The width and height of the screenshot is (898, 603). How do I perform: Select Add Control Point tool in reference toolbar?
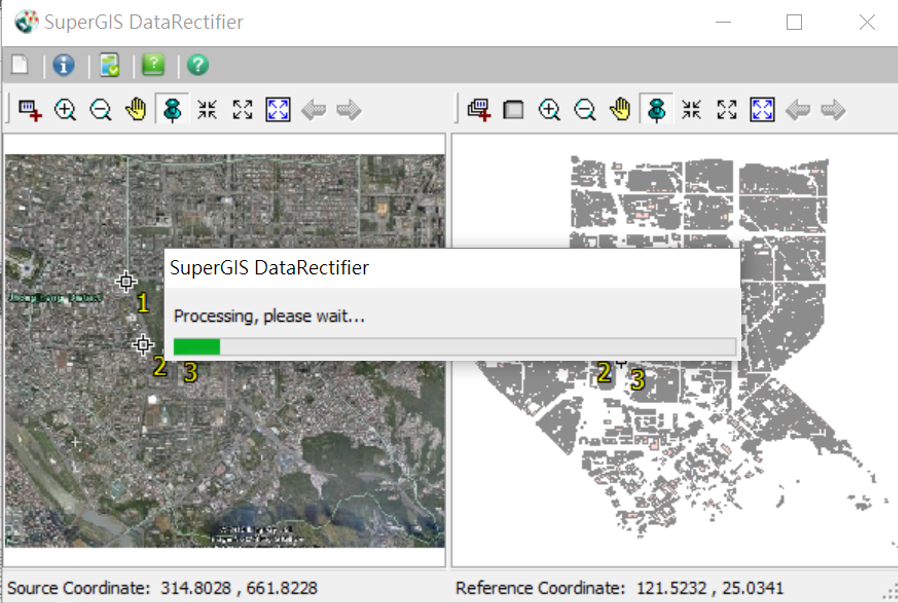point(479,109)
